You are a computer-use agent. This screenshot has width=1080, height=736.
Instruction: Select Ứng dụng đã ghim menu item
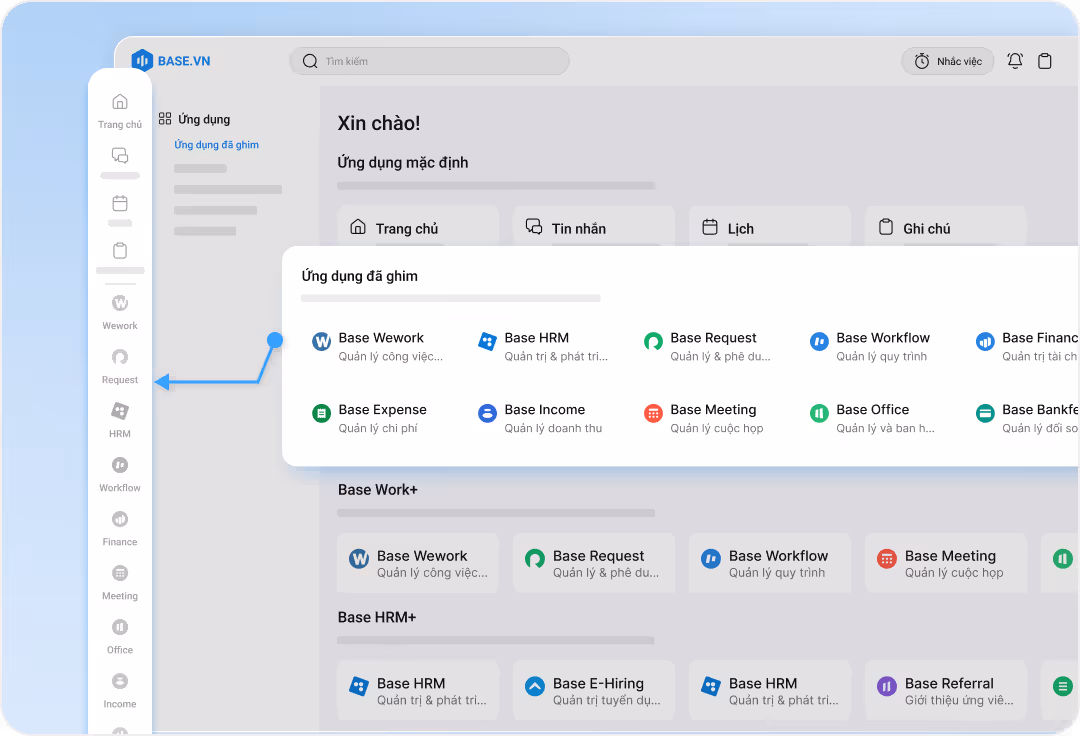pos(216,145)
